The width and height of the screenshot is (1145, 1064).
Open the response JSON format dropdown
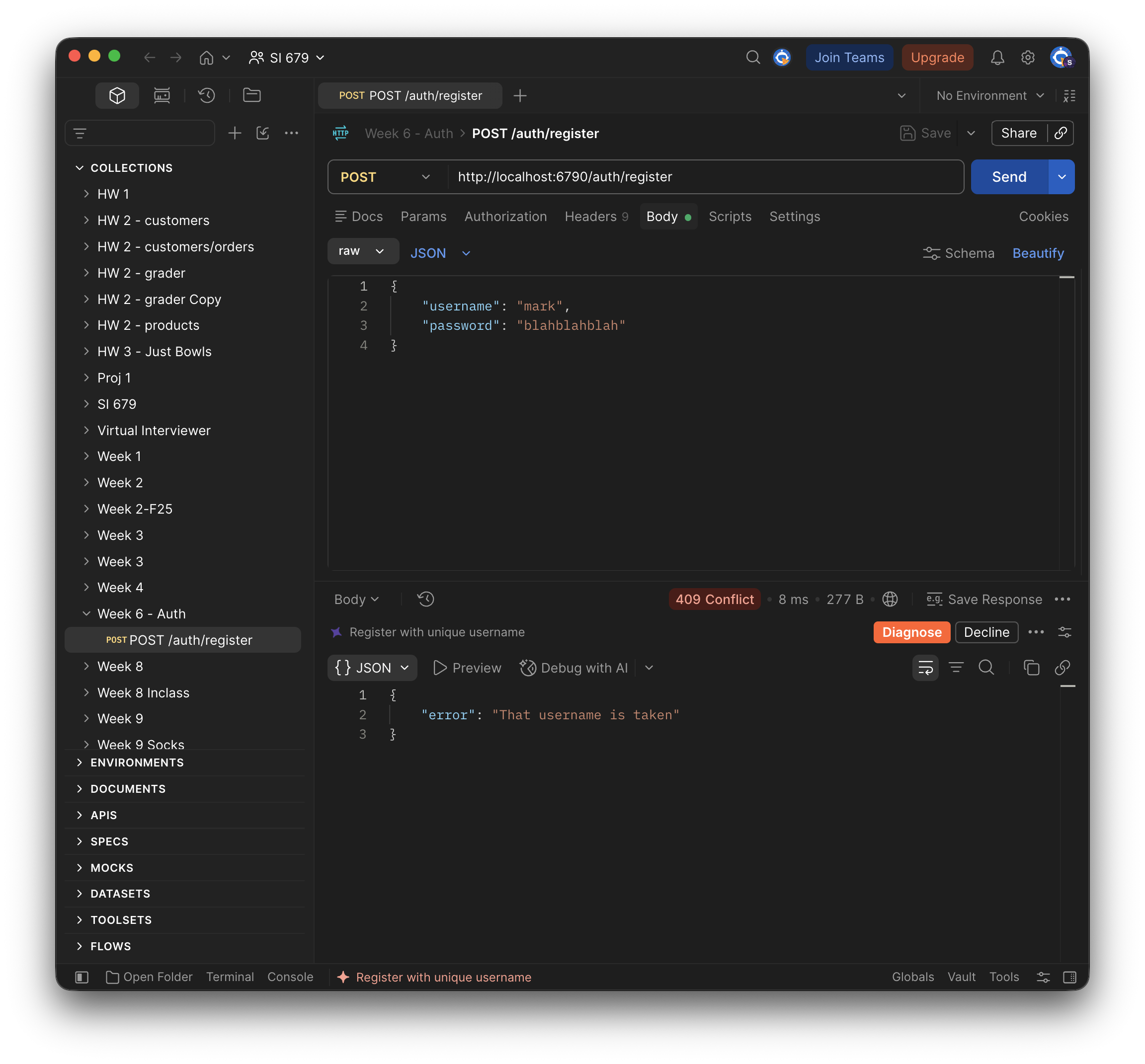[x=372, y=668]
